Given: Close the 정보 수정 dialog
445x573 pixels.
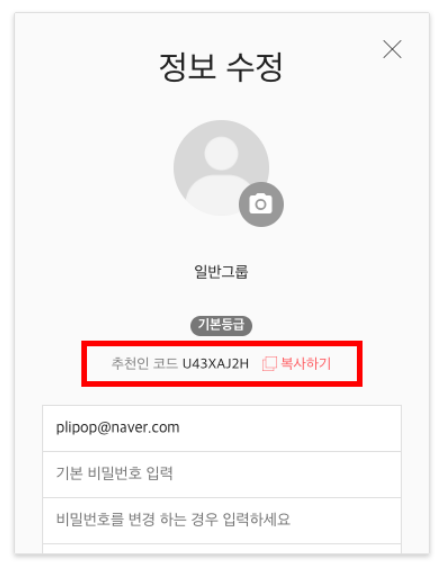Looking at the screenshot, I should (392, 49).
